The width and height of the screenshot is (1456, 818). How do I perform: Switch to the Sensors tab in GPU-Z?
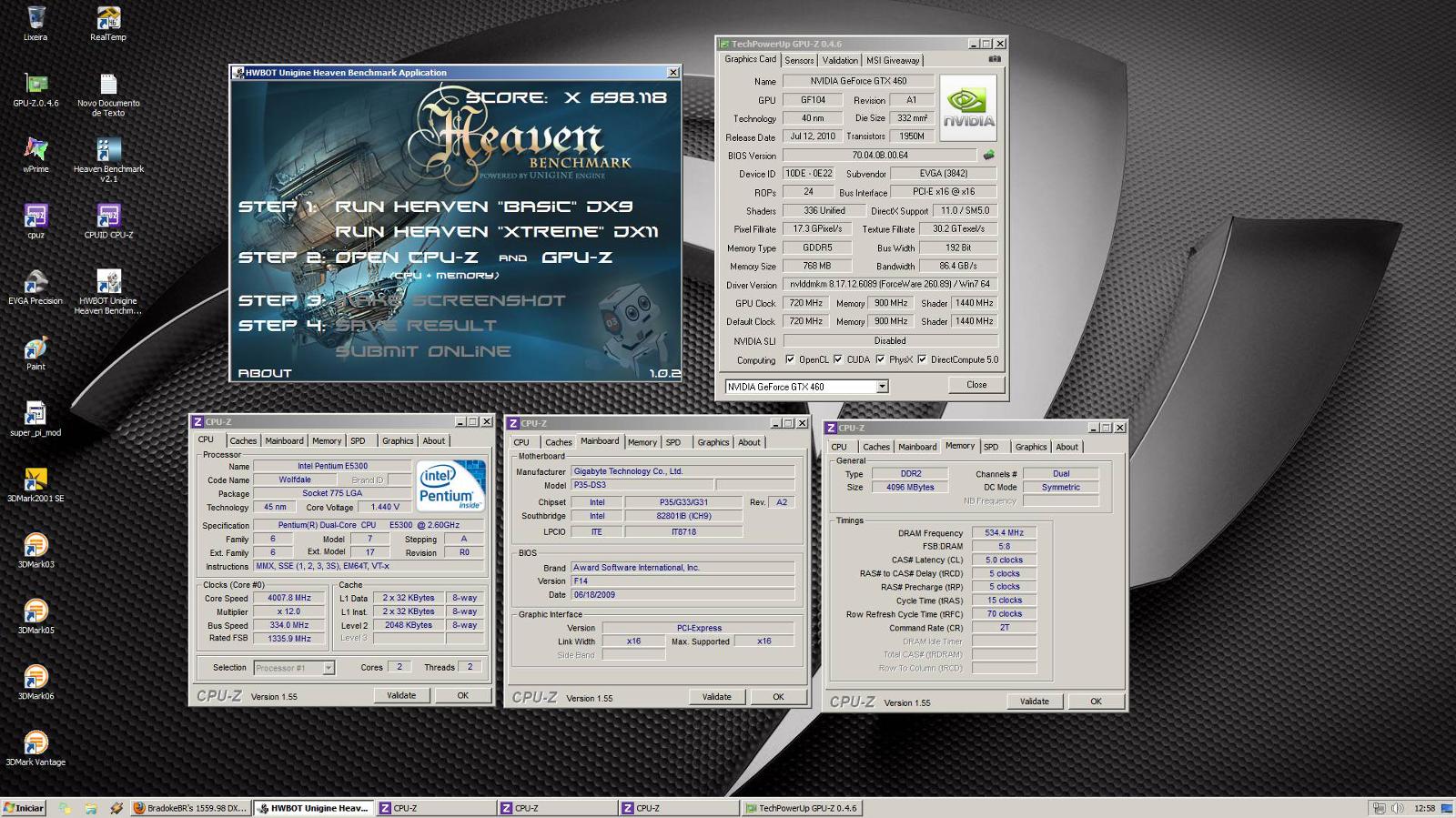799,60
